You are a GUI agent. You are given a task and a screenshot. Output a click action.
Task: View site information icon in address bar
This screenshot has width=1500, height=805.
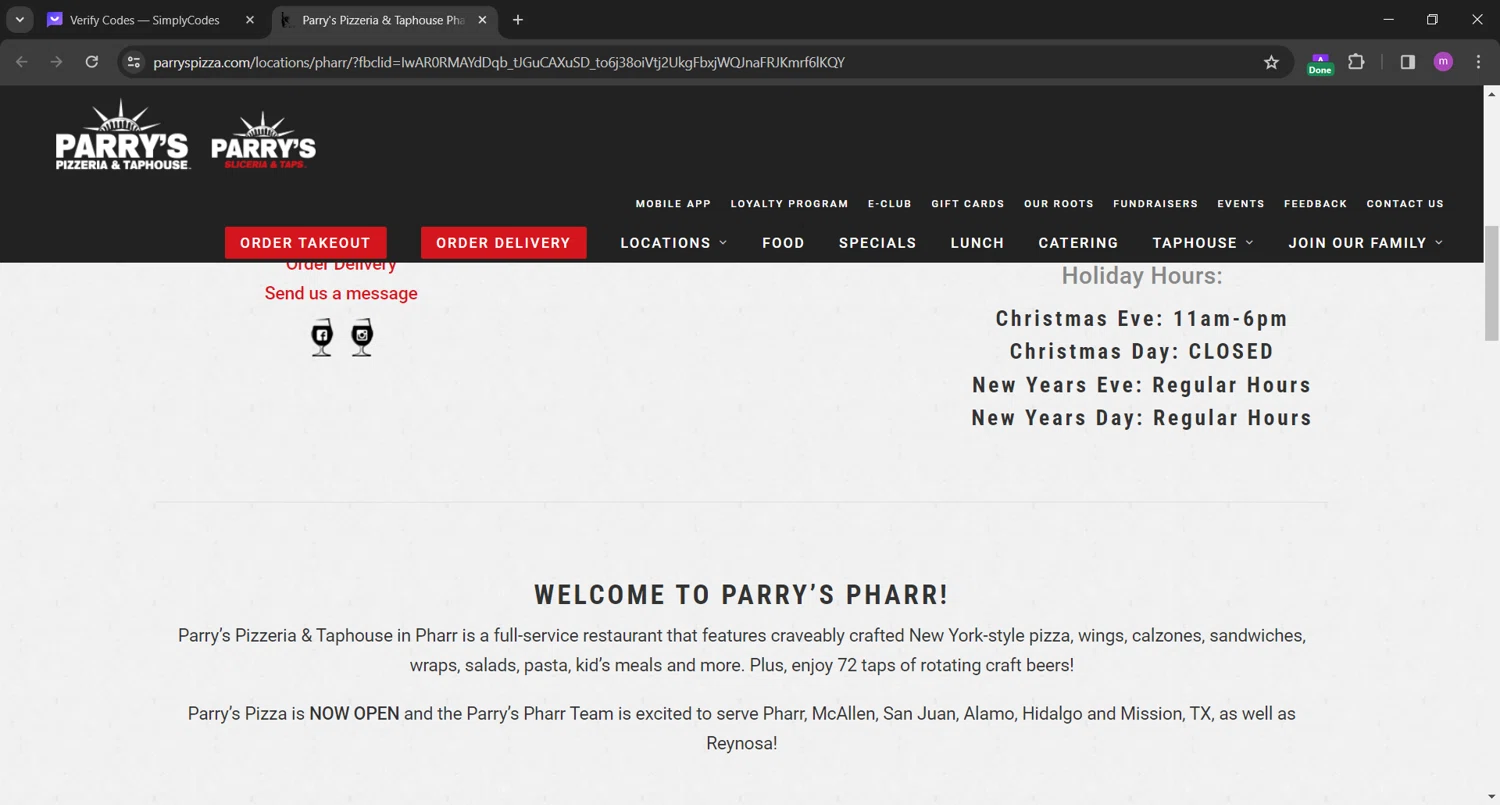134,62
